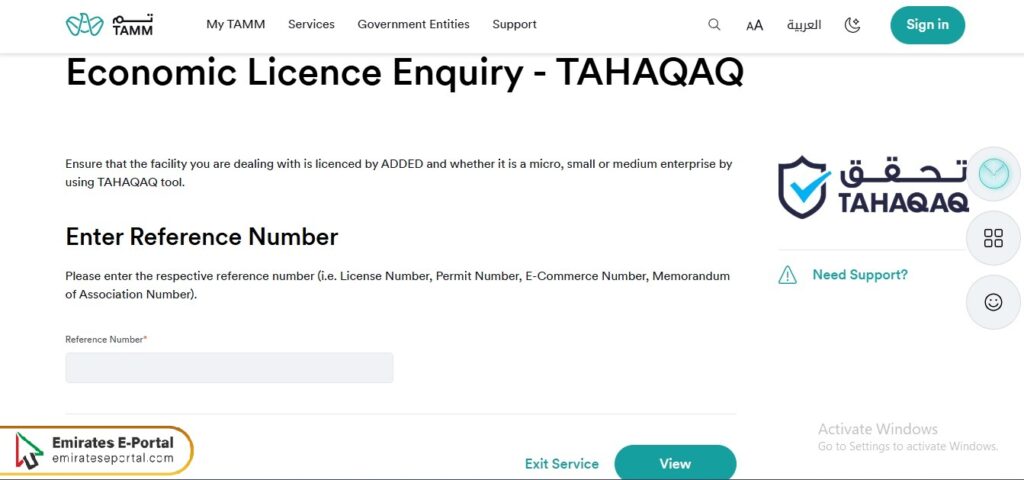Click the search magnifier icon
Image resolution: width=1024 pixels, height=480 pixels.
(714, 25)
